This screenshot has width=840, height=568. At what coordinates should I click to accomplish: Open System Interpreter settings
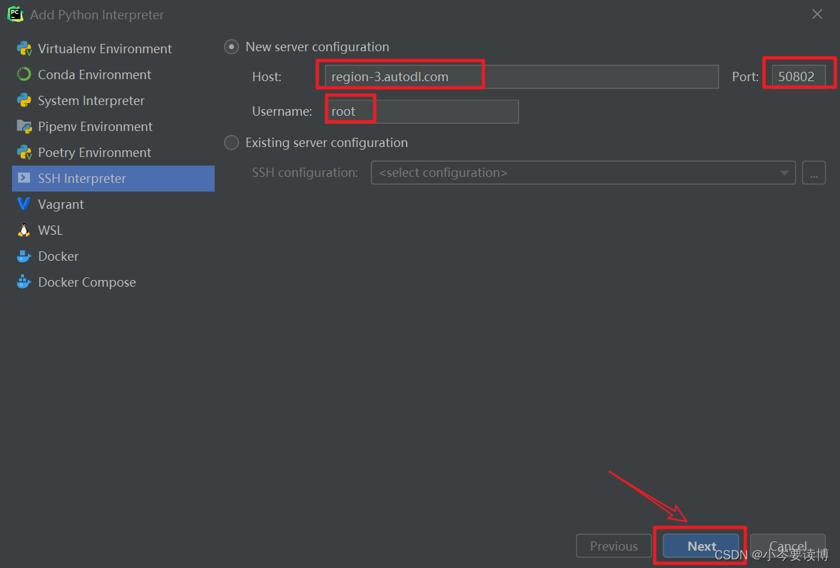click(x=113, y=100)
